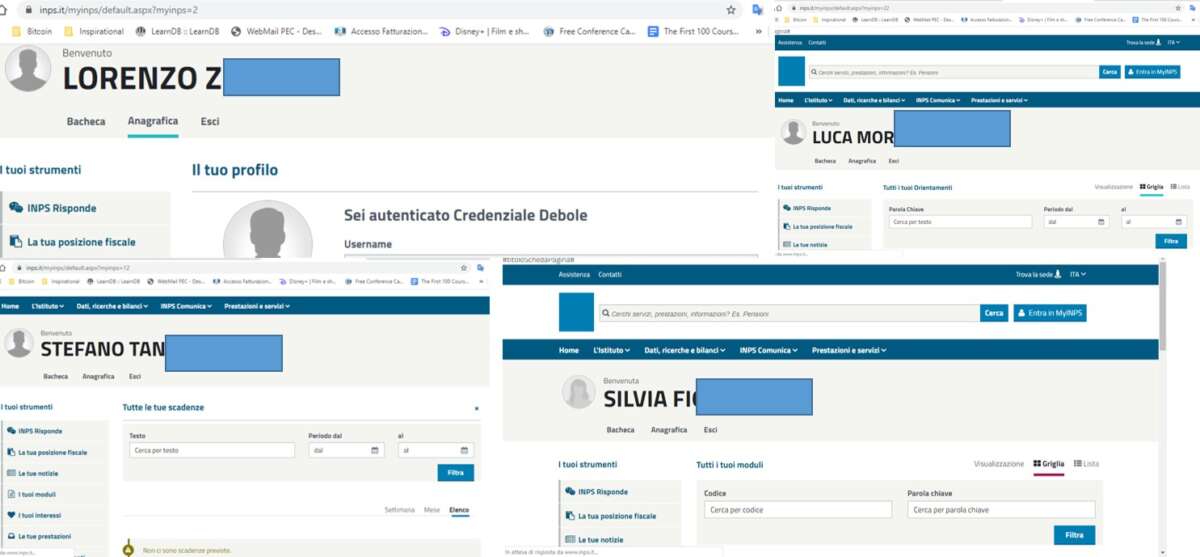Image resolution: width=1200 pixels, height=557 pixels.
Task: Open the Bacheca tab under Lorenzo's name
Action: 86,122
